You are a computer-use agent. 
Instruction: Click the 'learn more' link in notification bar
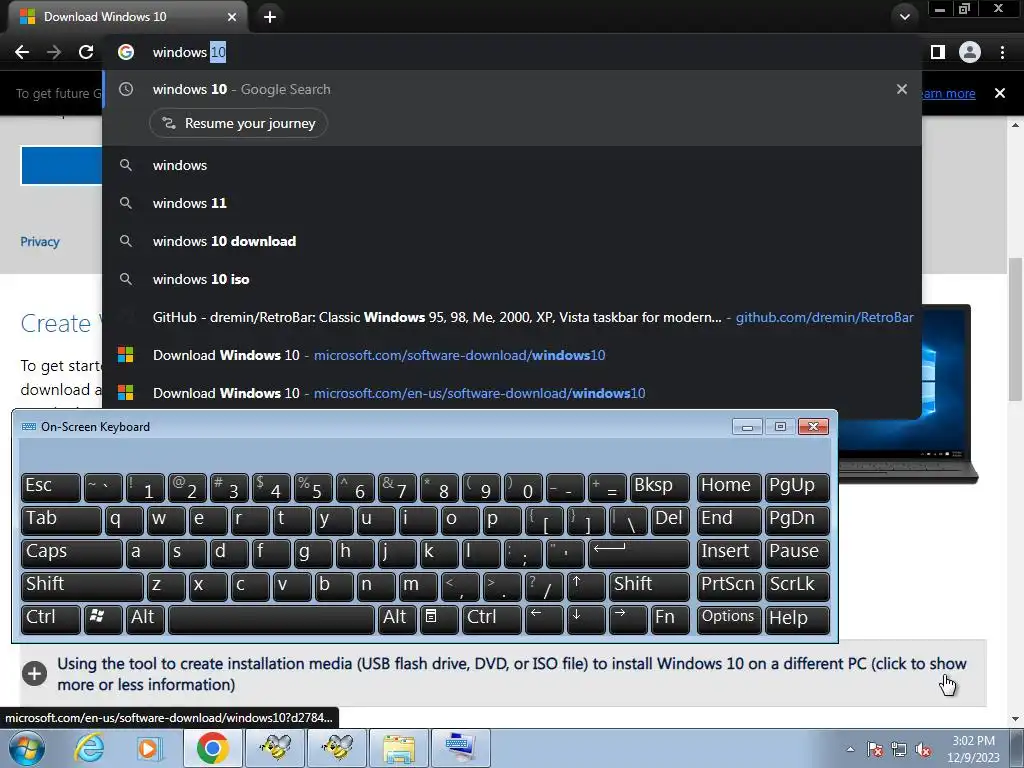[x=949, y=93]
